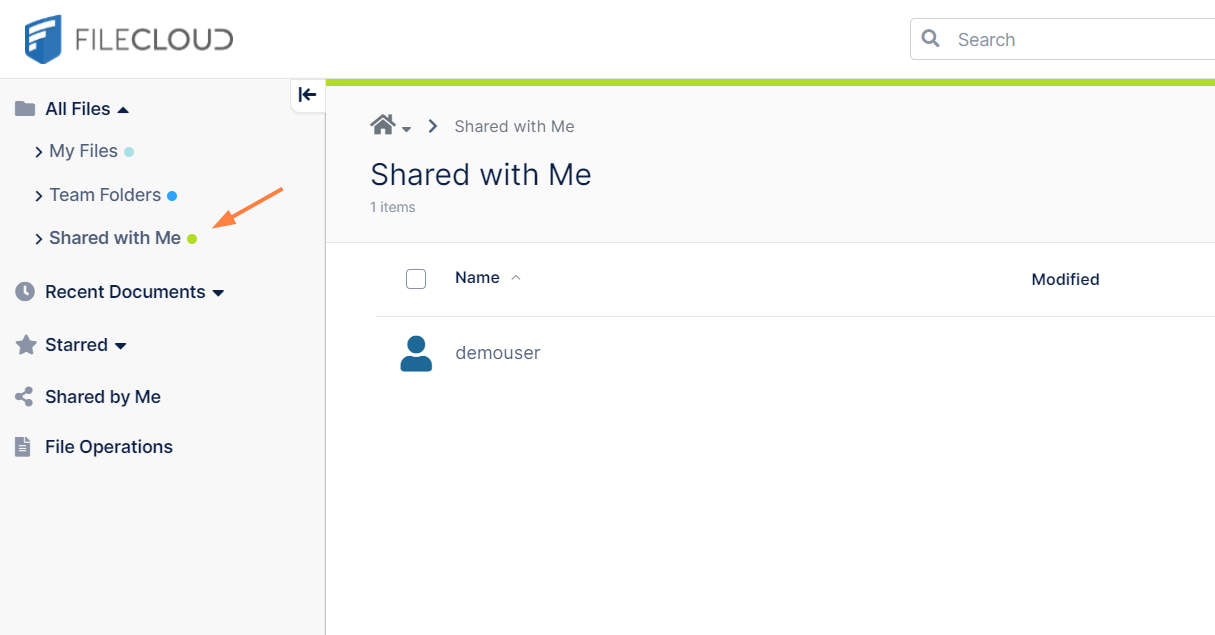Click the search magnifier icon
1215x635 pixels.
coord(931,39)
